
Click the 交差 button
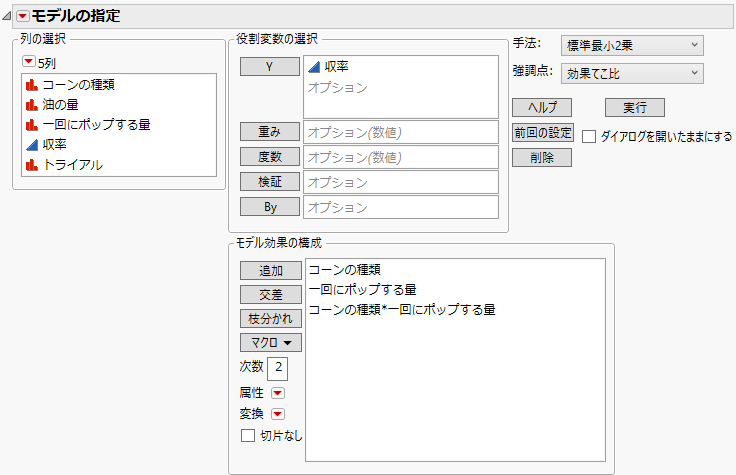coord(271,295)
